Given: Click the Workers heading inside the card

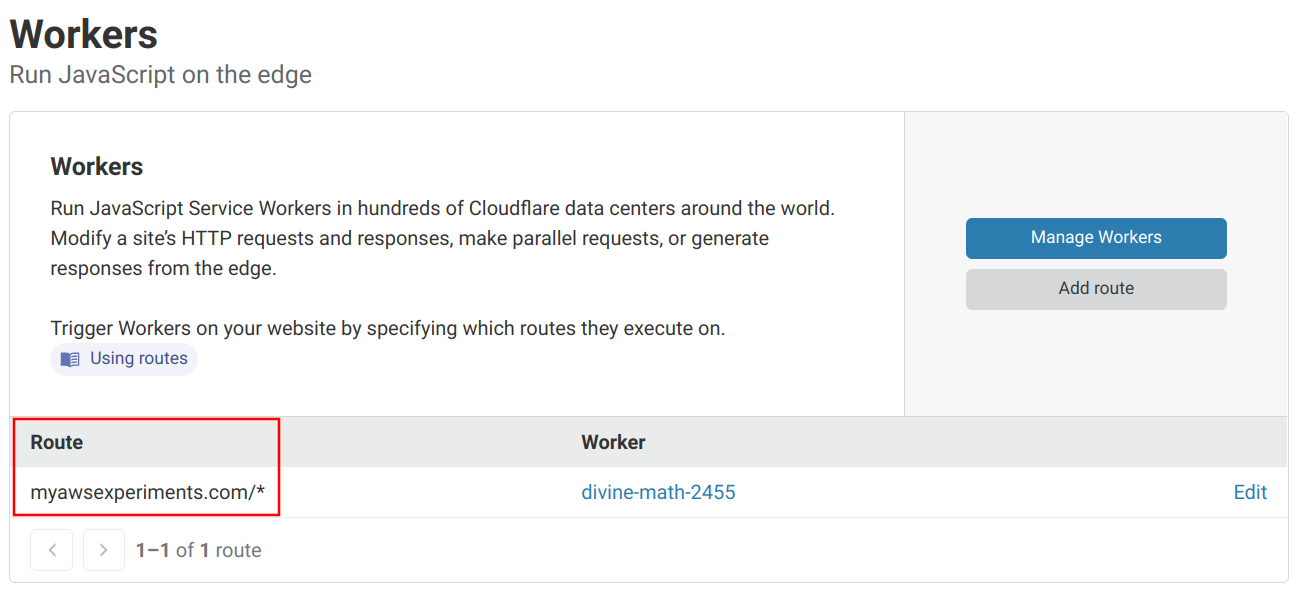Looking at the screenshot, I should [x=97, y=166].
